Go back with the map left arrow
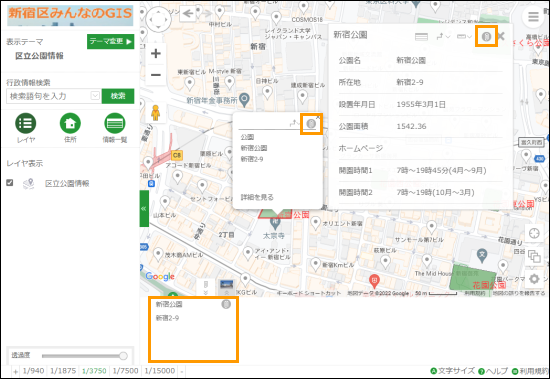The image size is (550, 379). tap(188, 14)
